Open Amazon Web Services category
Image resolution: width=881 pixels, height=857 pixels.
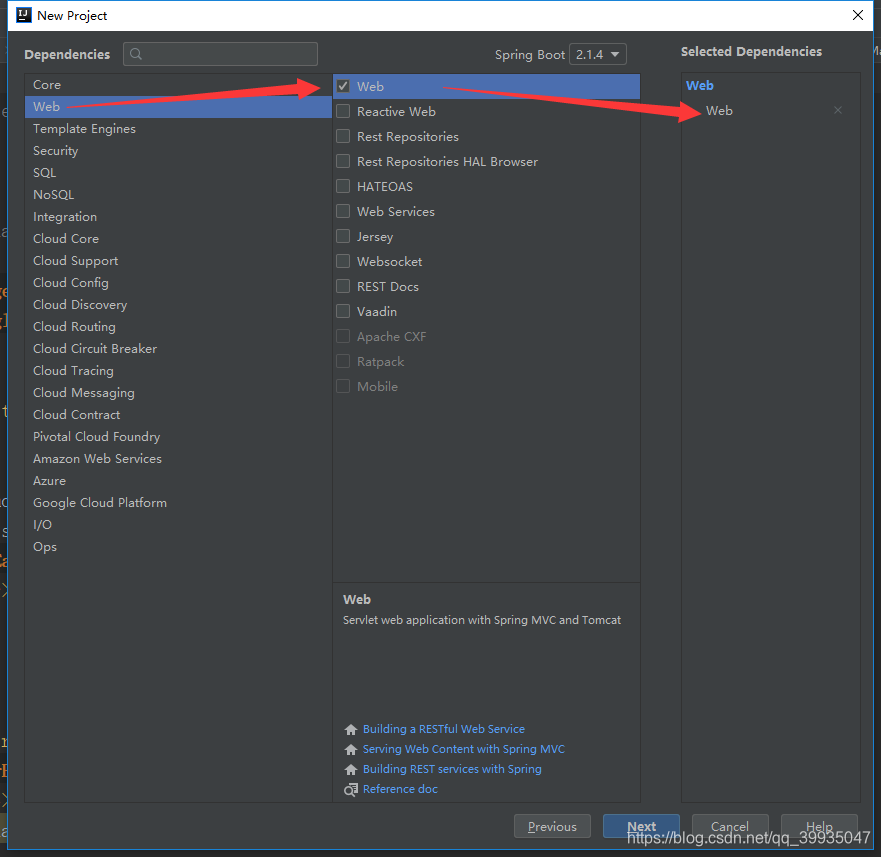pyautogui.click(x=178, y=459)
